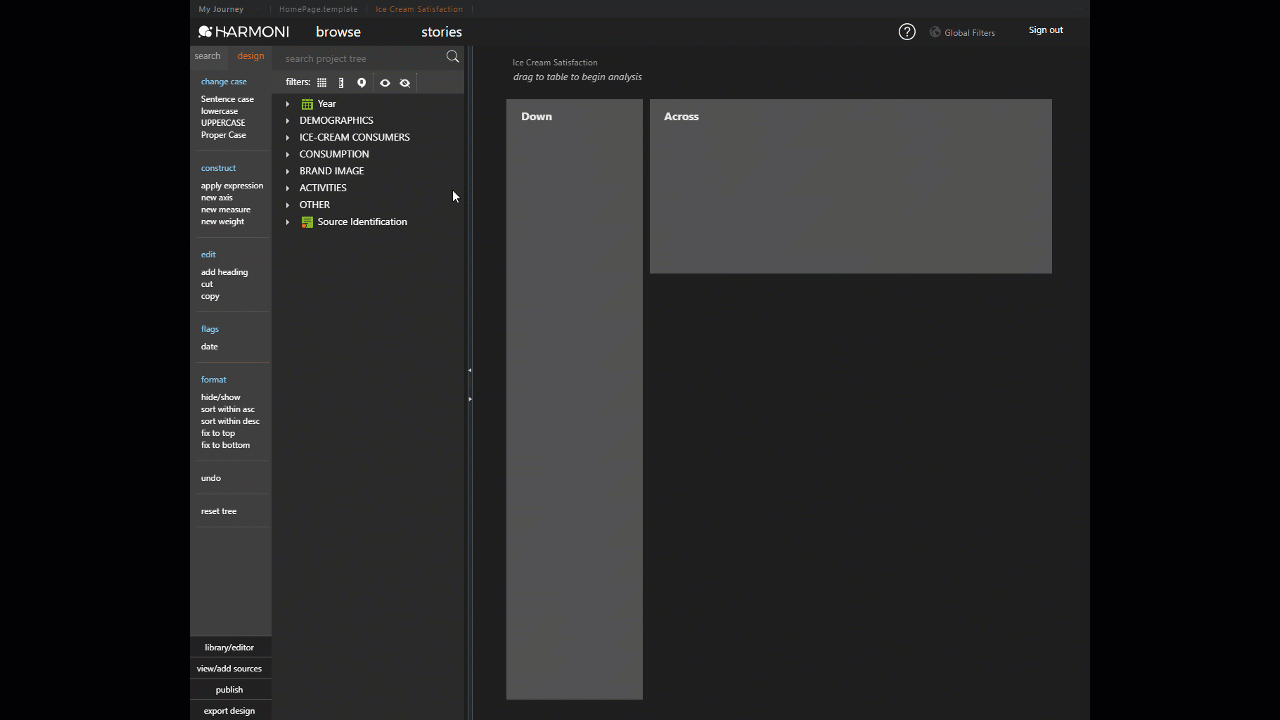Create a new measure
Viewport: 1280px width, 720px height.
click(x=226, y=210)
